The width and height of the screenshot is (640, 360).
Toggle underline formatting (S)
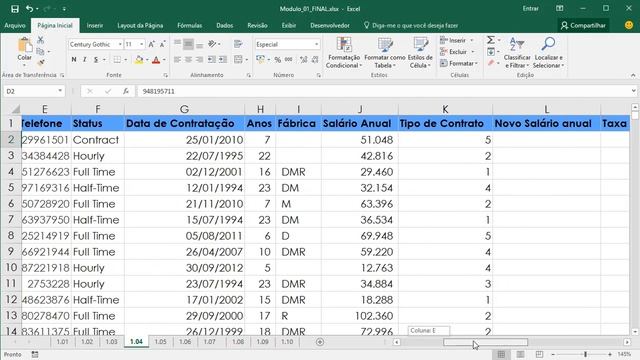tap(96, 60)
